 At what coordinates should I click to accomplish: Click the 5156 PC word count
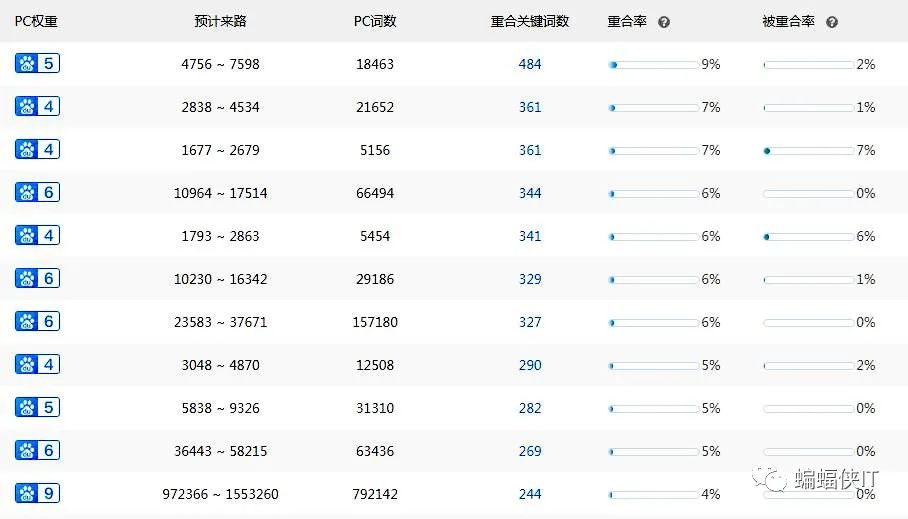pos(375,150)
